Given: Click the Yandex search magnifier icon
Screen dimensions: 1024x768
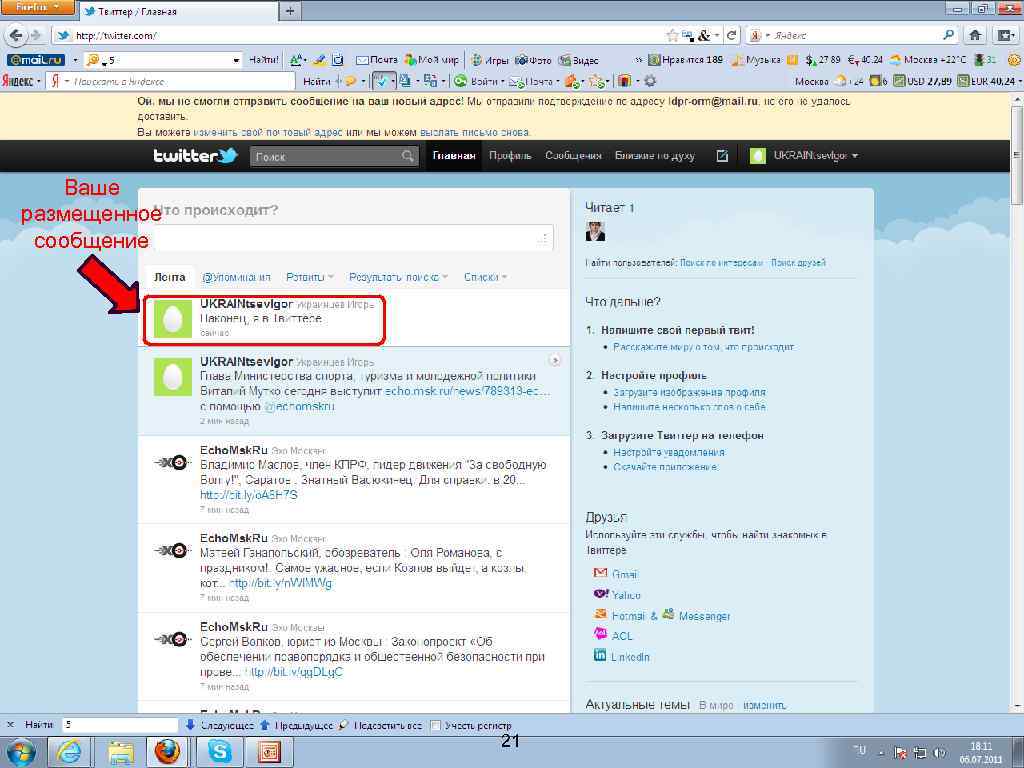Looking at the screenshot, I should (948, 35).
